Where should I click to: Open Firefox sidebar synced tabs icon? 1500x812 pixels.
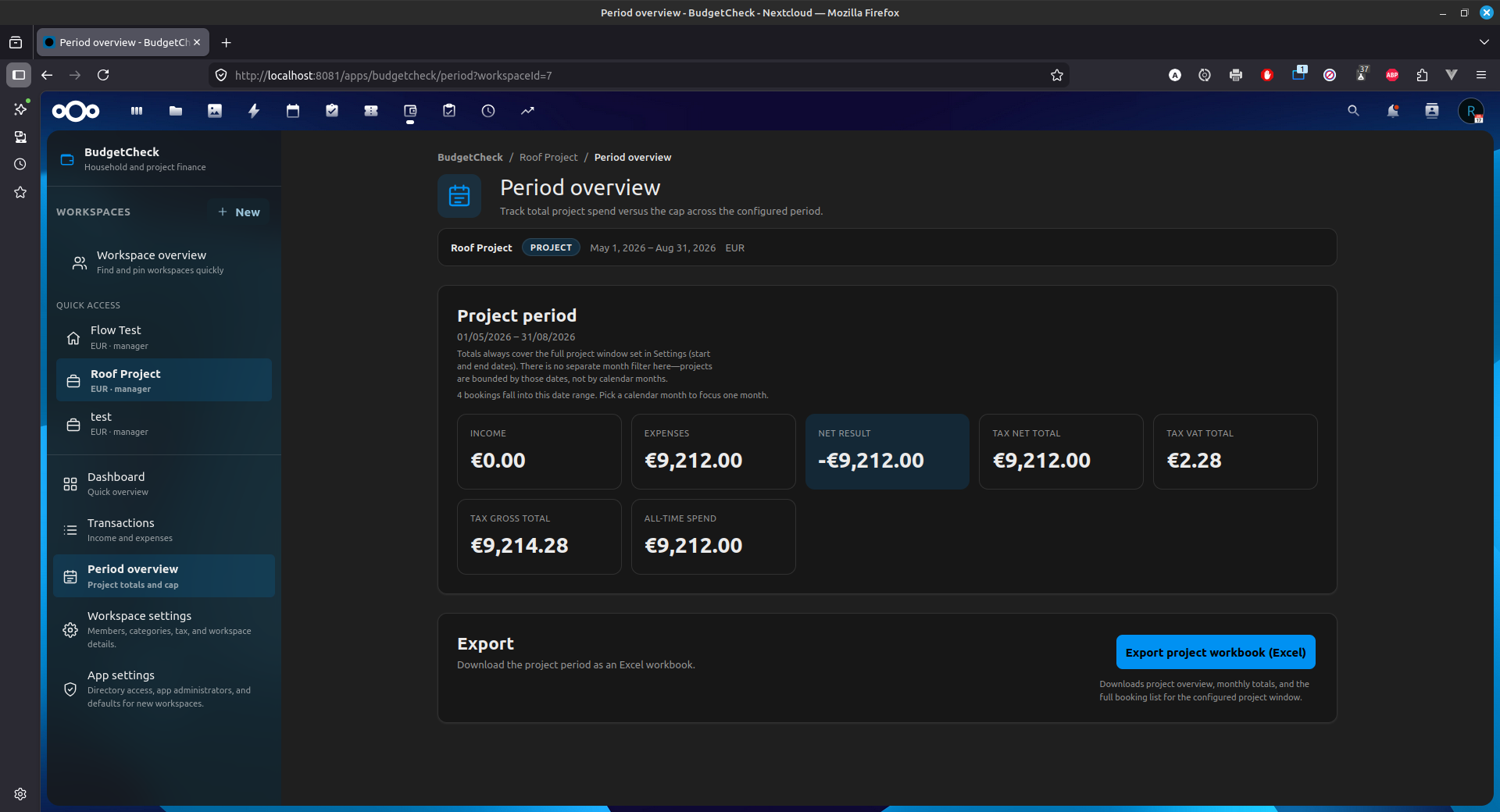[20, 137]
